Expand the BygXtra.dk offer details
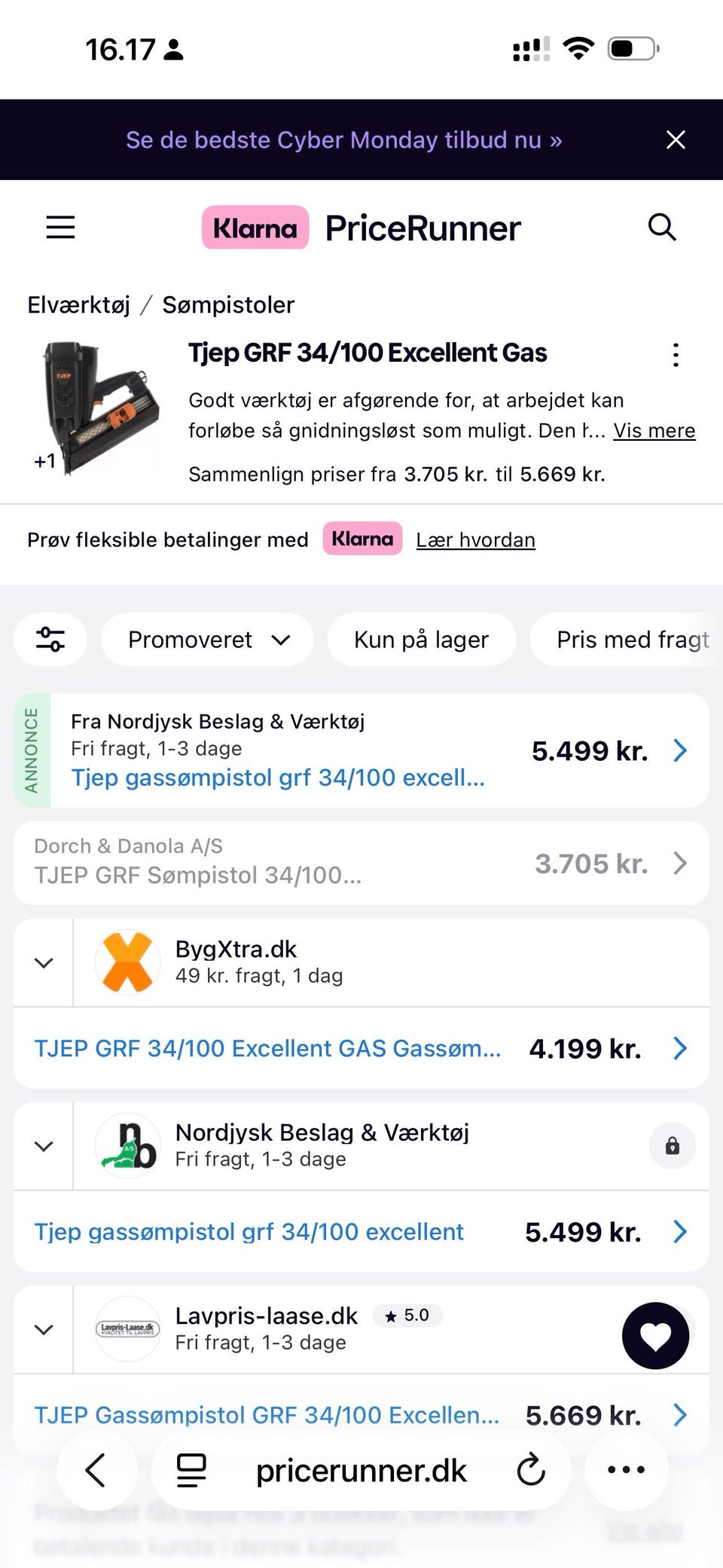Viewport: 723px width, 1568px height. coord(44,963)
